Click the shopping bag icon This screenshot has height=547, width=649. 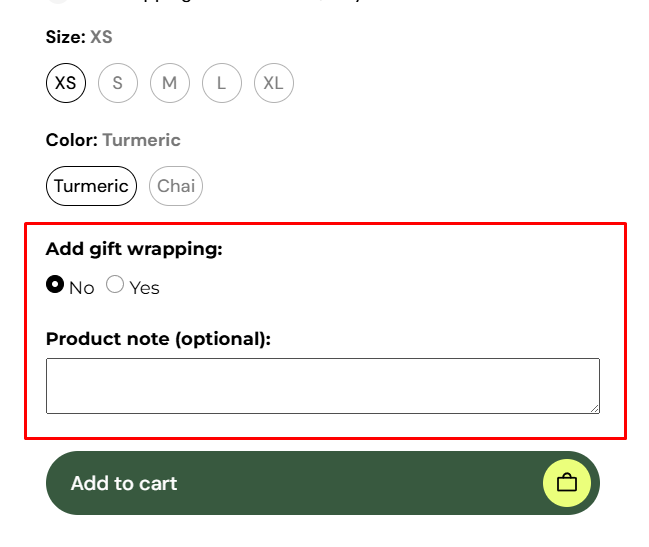point(567,483)
